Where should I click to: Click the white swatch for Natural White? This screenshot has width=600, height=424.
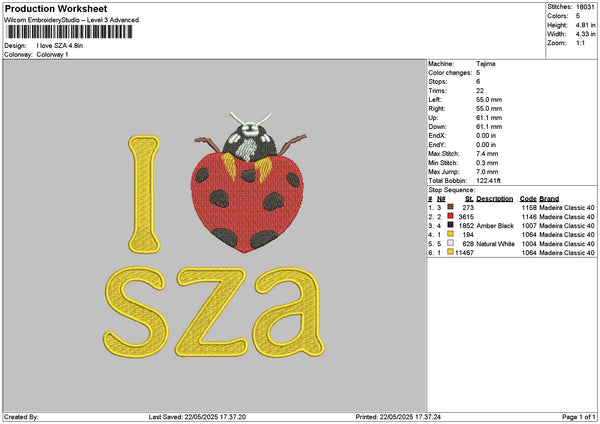(450, 243)
